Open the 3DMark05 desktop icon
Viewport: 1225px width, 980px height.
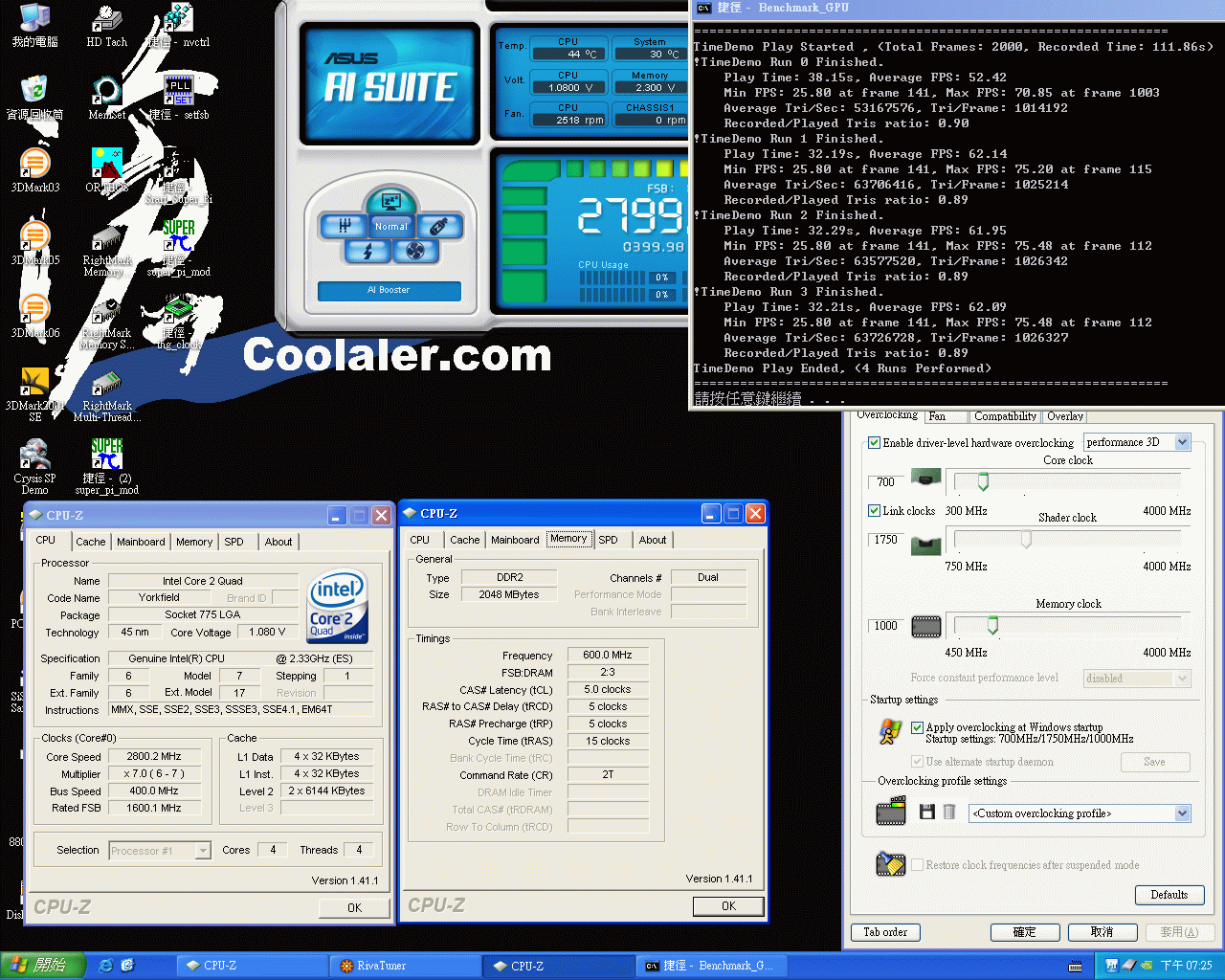[x=35, y=244]
